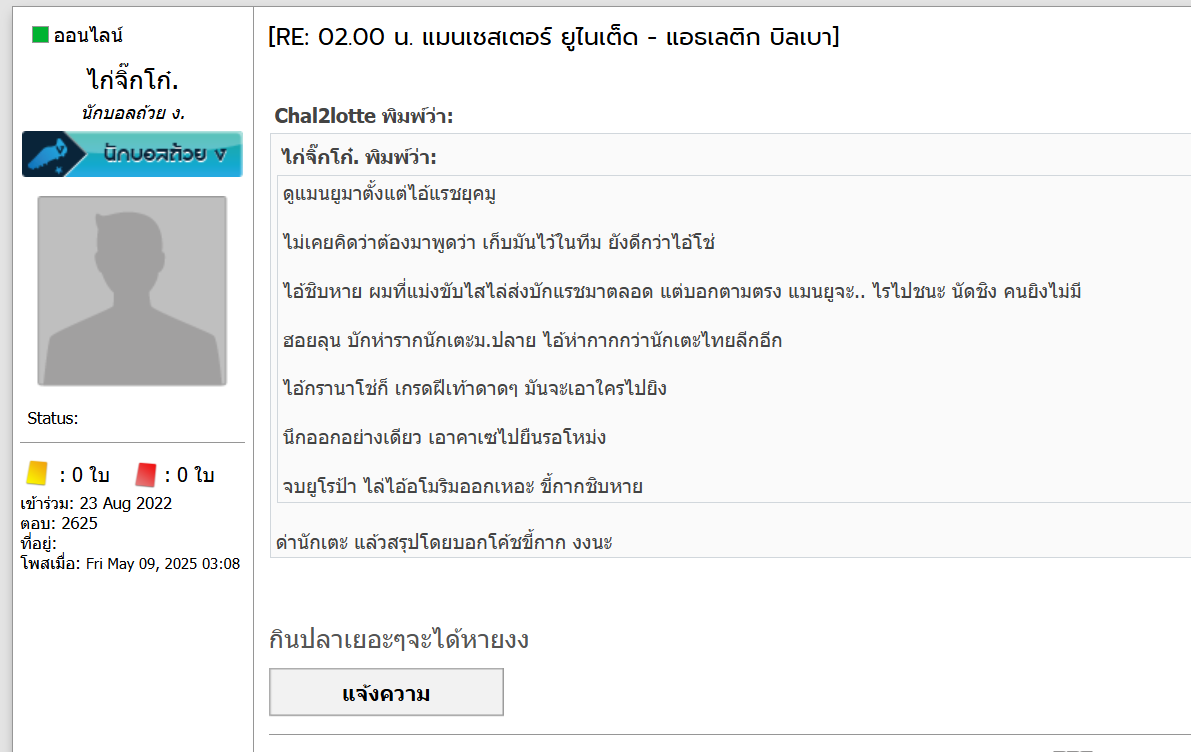
Task: Click the username ไก่จิ๊กโก๋.
Action: [132, 78]
